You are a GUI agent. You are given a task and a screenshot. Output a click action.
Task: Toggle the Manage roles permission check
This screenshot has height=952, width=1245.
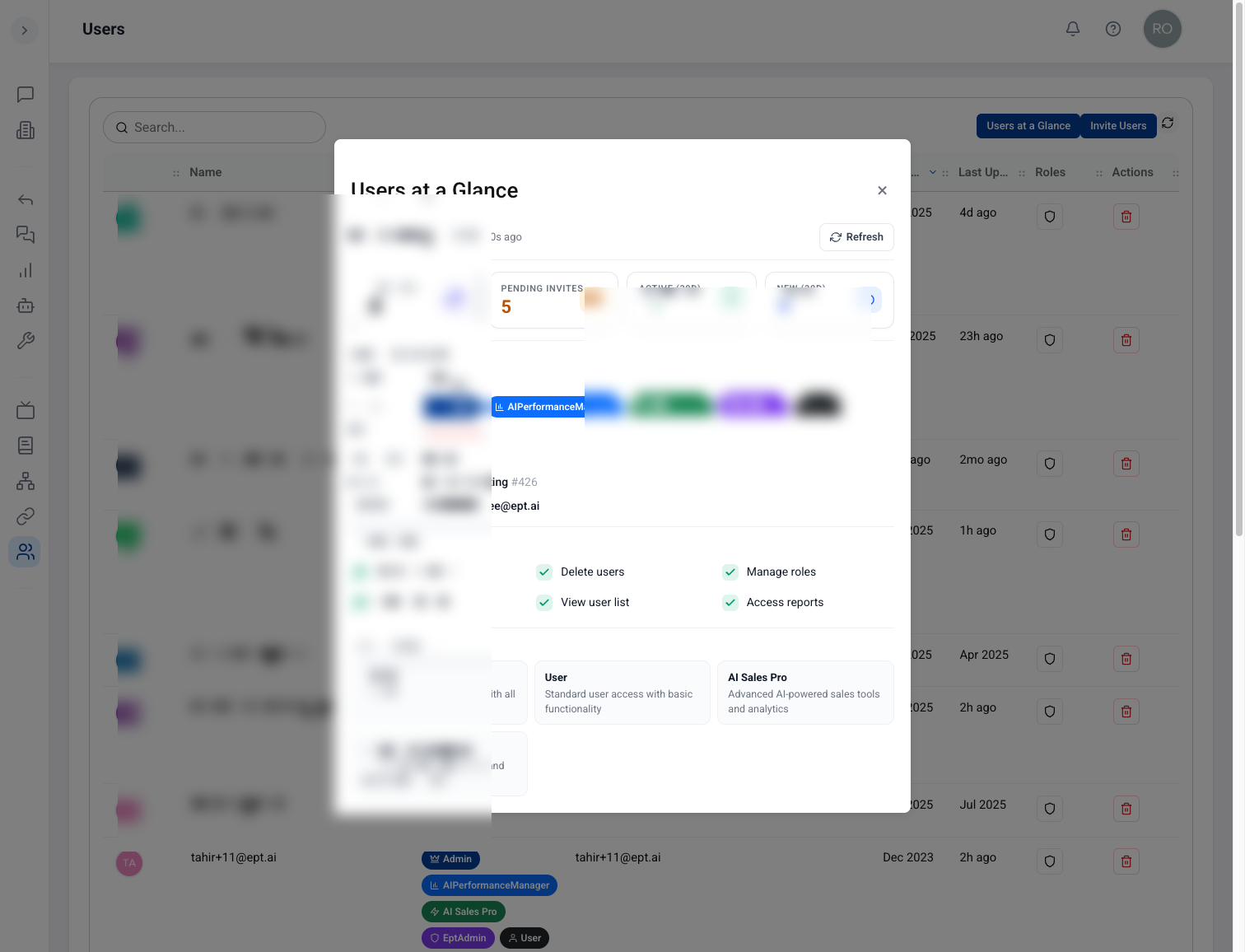(730, 572)
